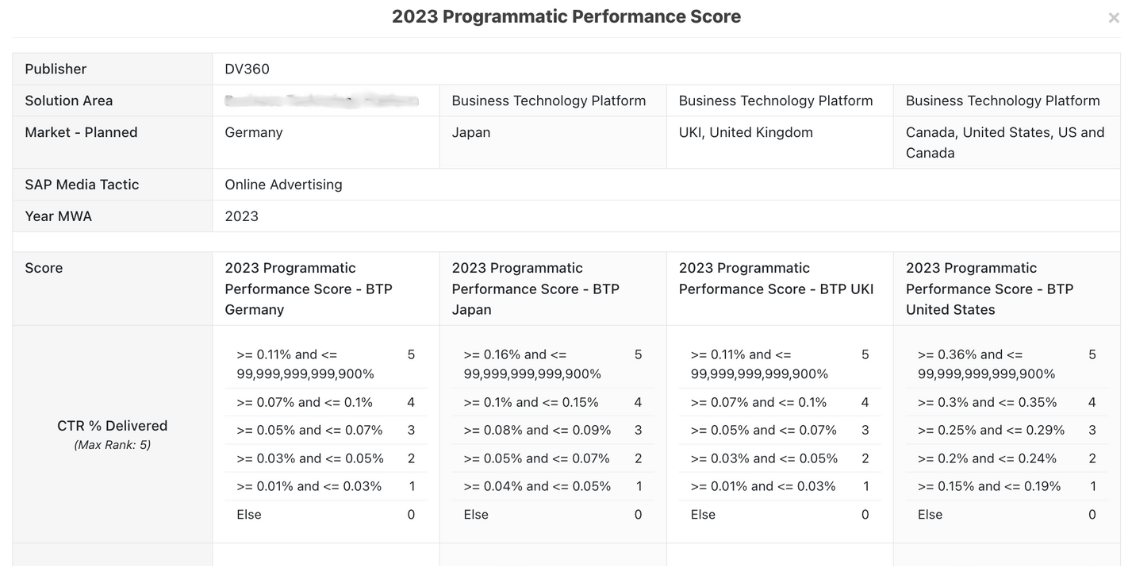Click the DV360 publisher value
Screen dimensions: 1132x566
tap(247, 69)
